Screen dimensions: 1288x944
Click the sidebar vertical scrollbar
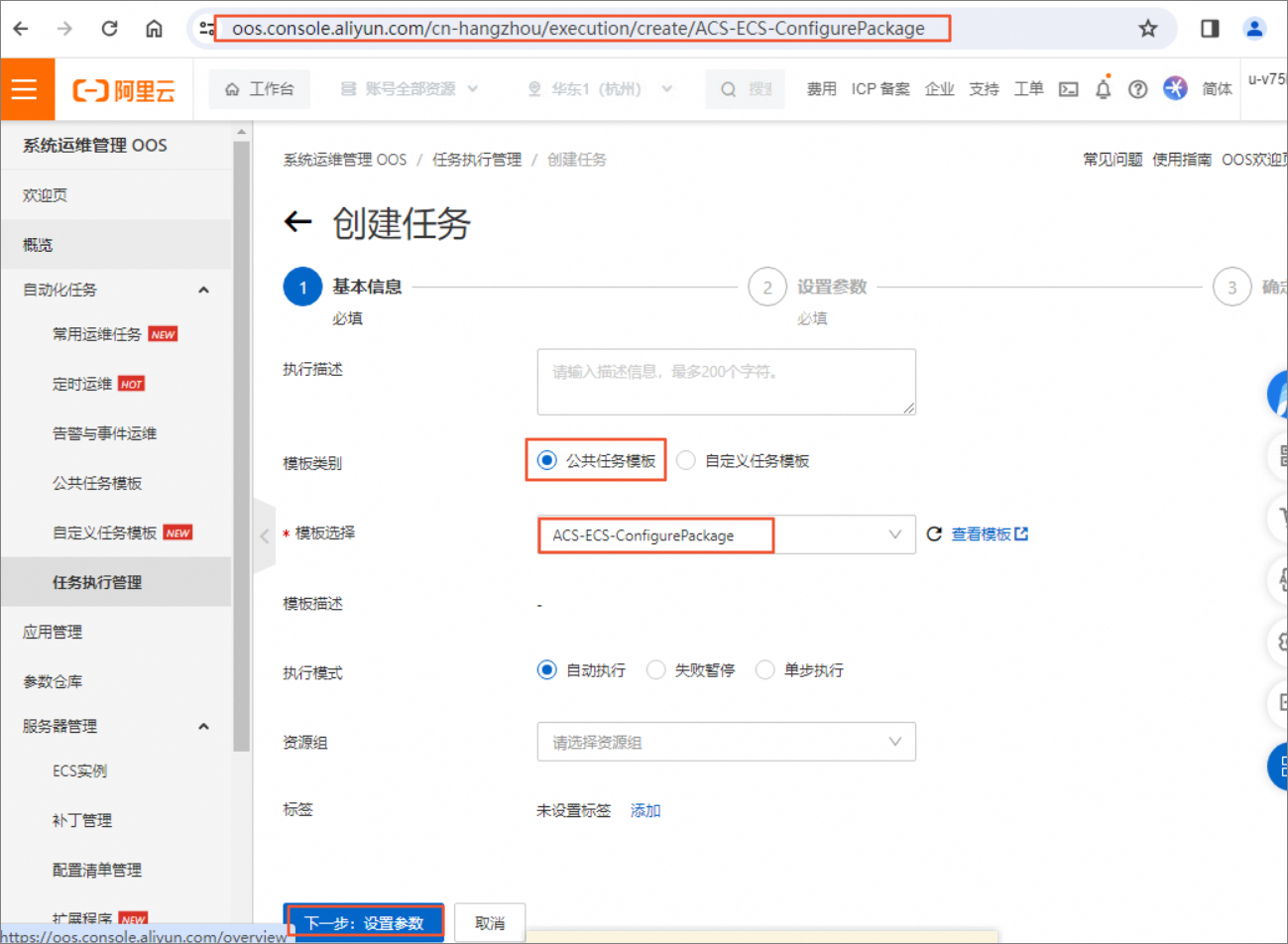tap(241, 446)
